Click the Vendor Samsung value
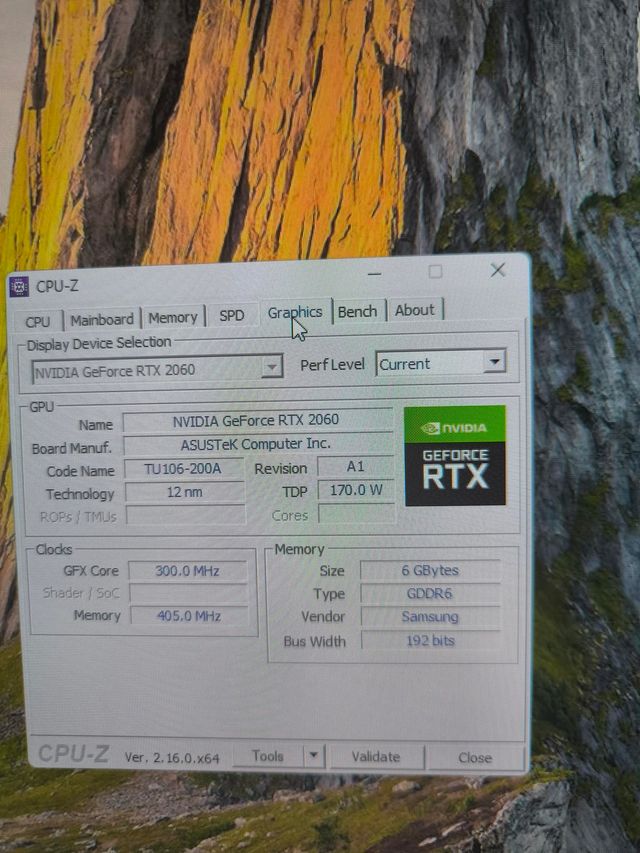This screenshot has width=640, height=853. click(x=430, y=616)
